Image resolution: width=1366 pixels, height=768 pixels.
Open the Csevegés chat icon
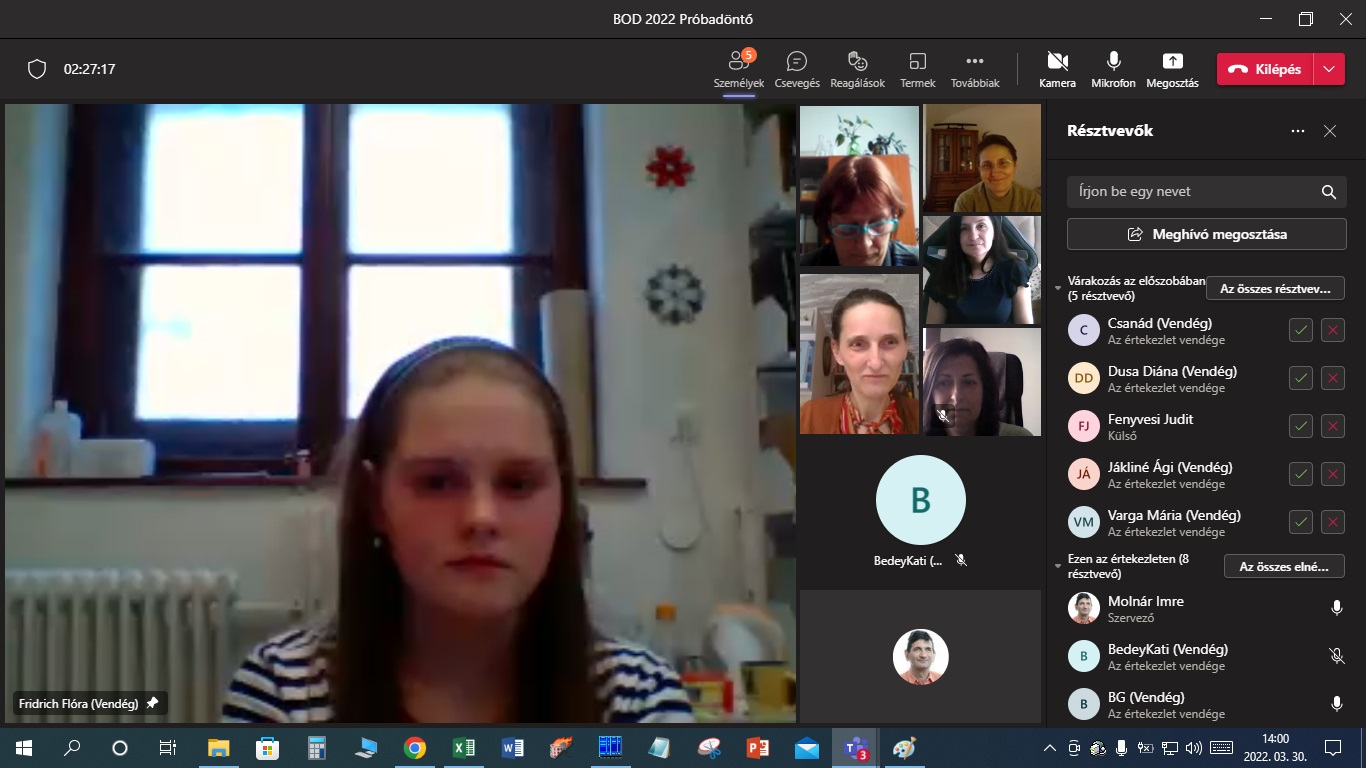[x=797, y=69]
